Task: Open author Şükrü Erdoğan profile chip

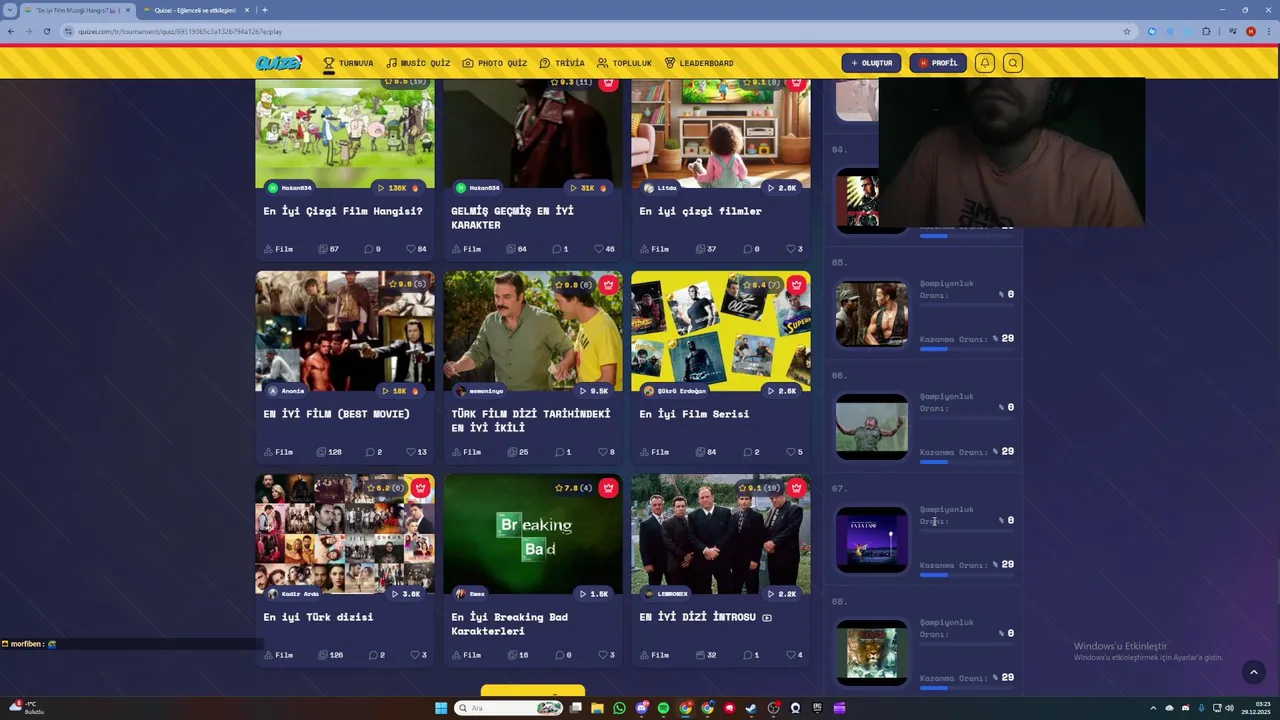Action: (x=675, y=391)
